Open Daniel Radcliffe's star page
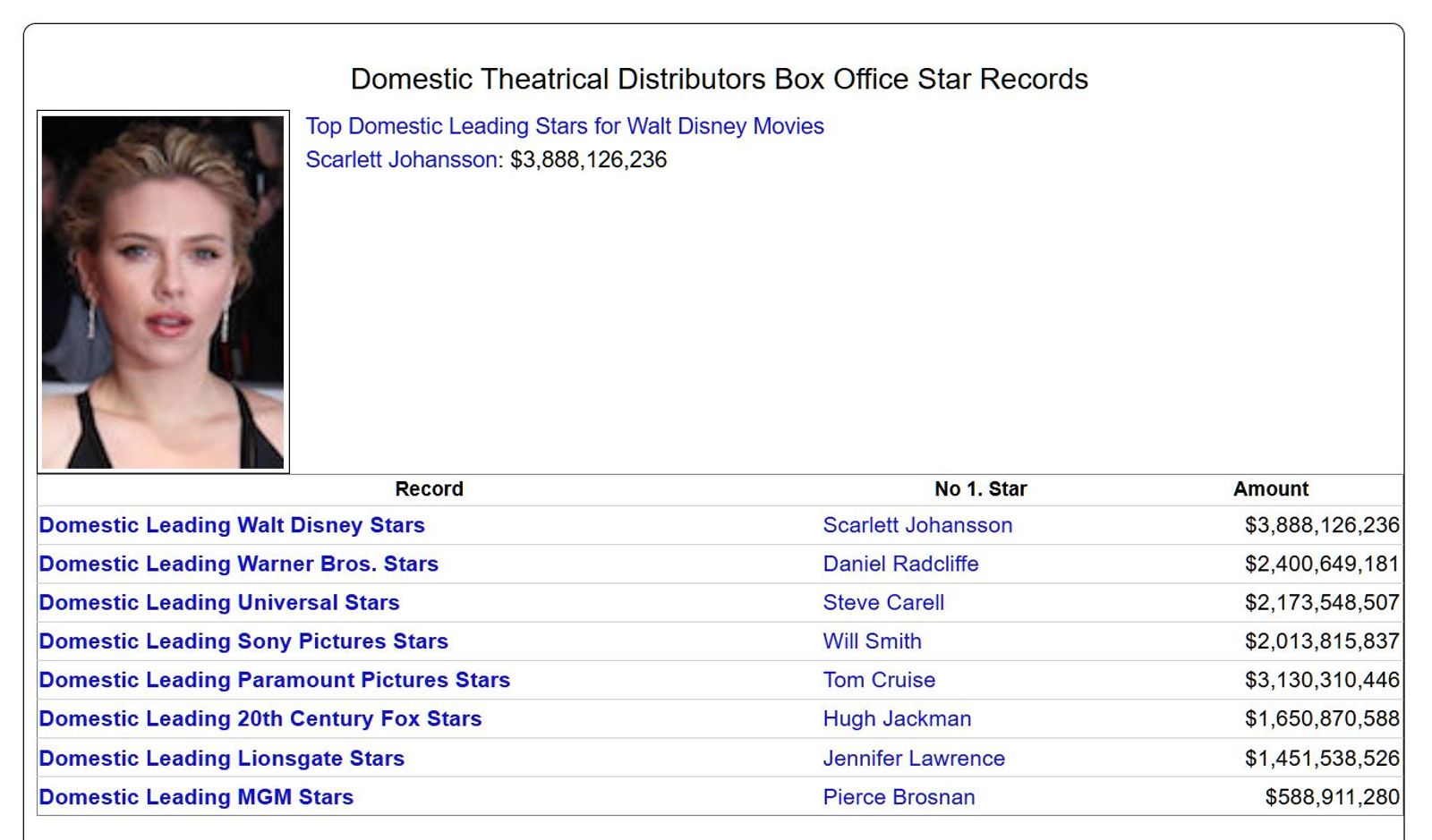This screenshot has width=1432, height=840. (x=900, y=564)
